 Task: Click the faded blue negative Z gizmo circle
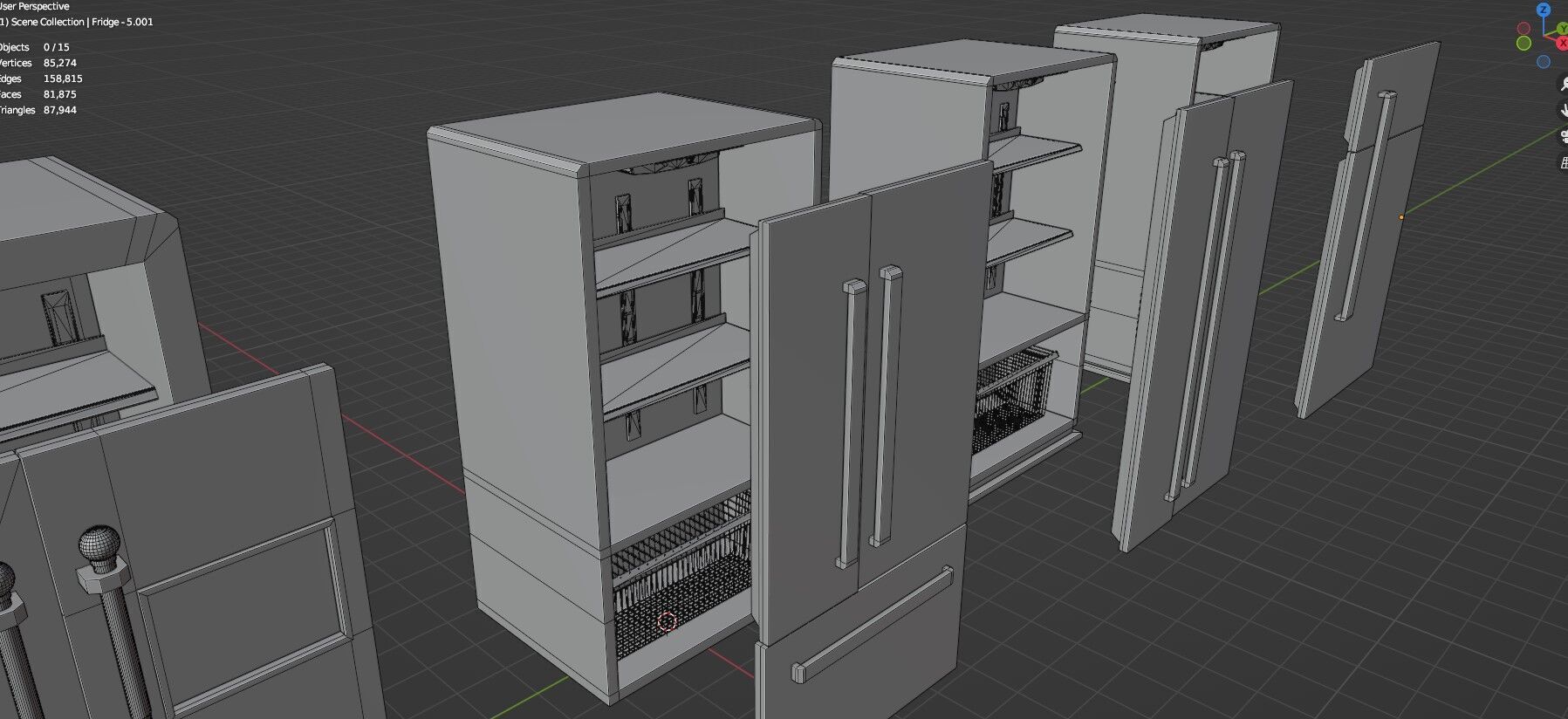tap(1544, 61)
